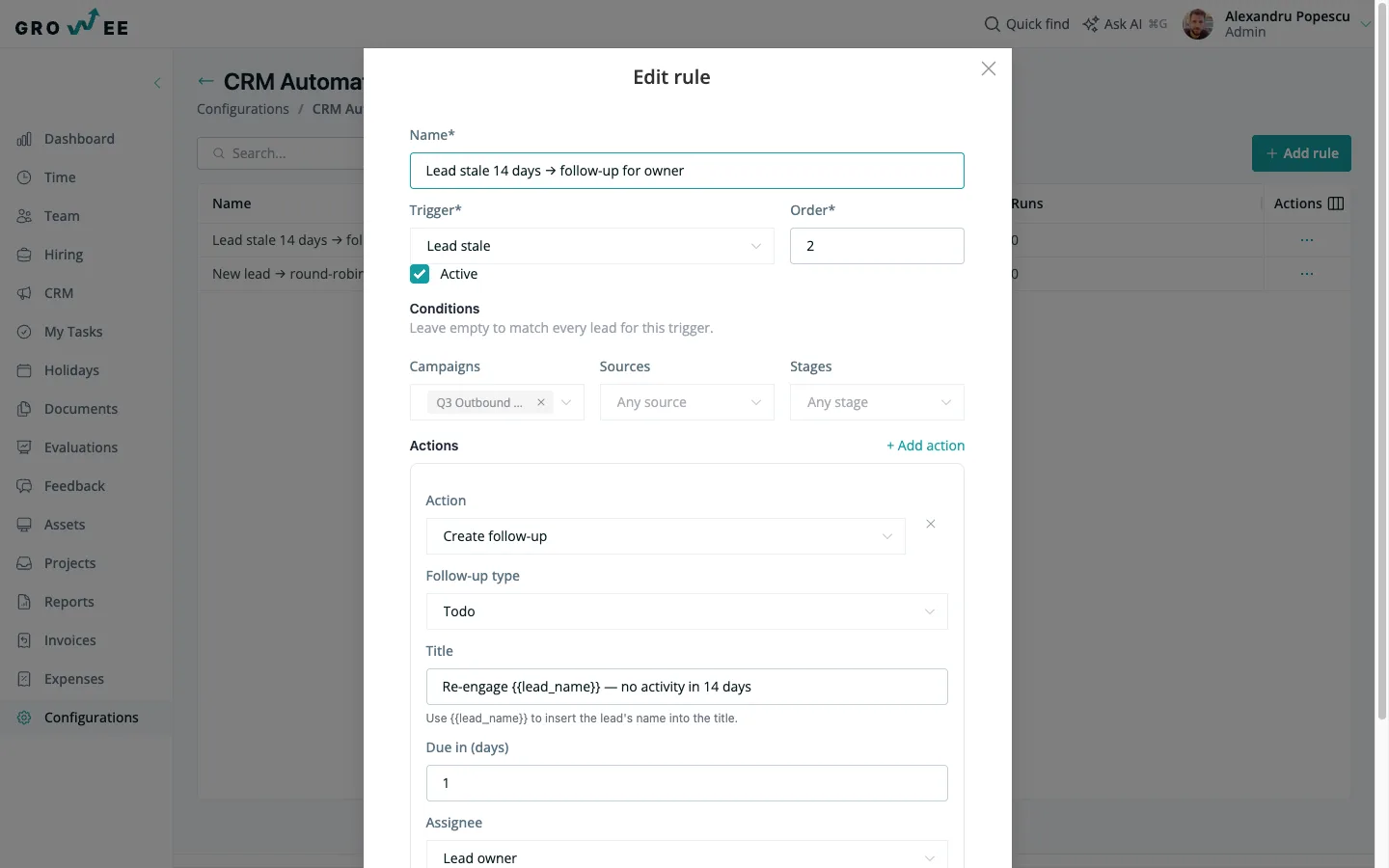Remove the Create follow-up action

(x=931, y=524)
